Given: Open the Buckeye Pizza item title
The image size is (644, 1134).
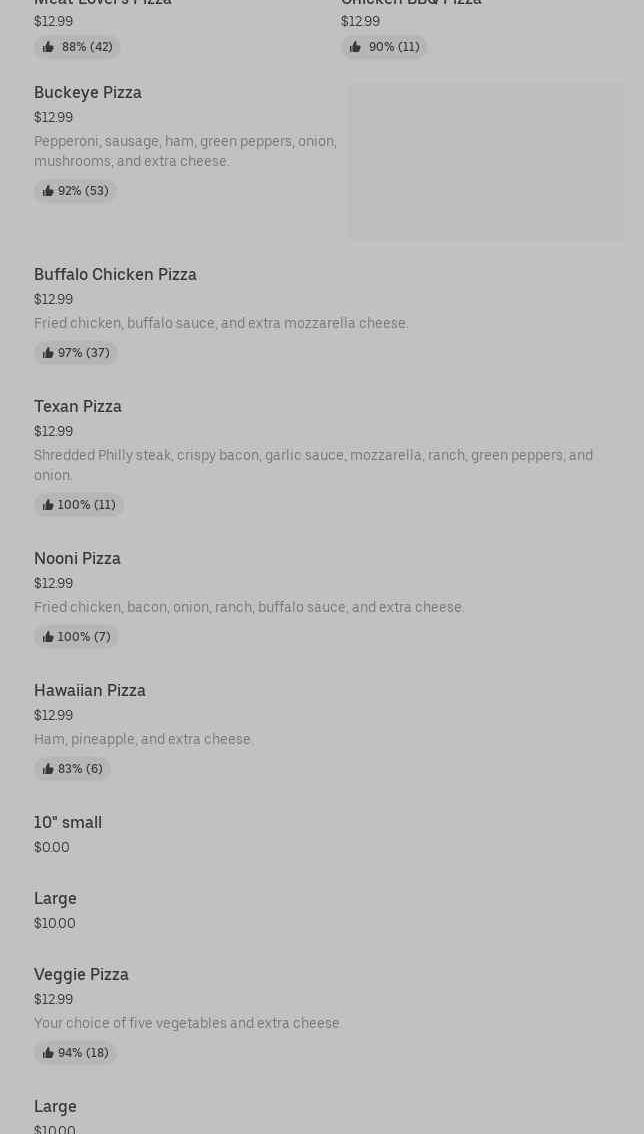Looking at the screenshot, I should (88, 92).
